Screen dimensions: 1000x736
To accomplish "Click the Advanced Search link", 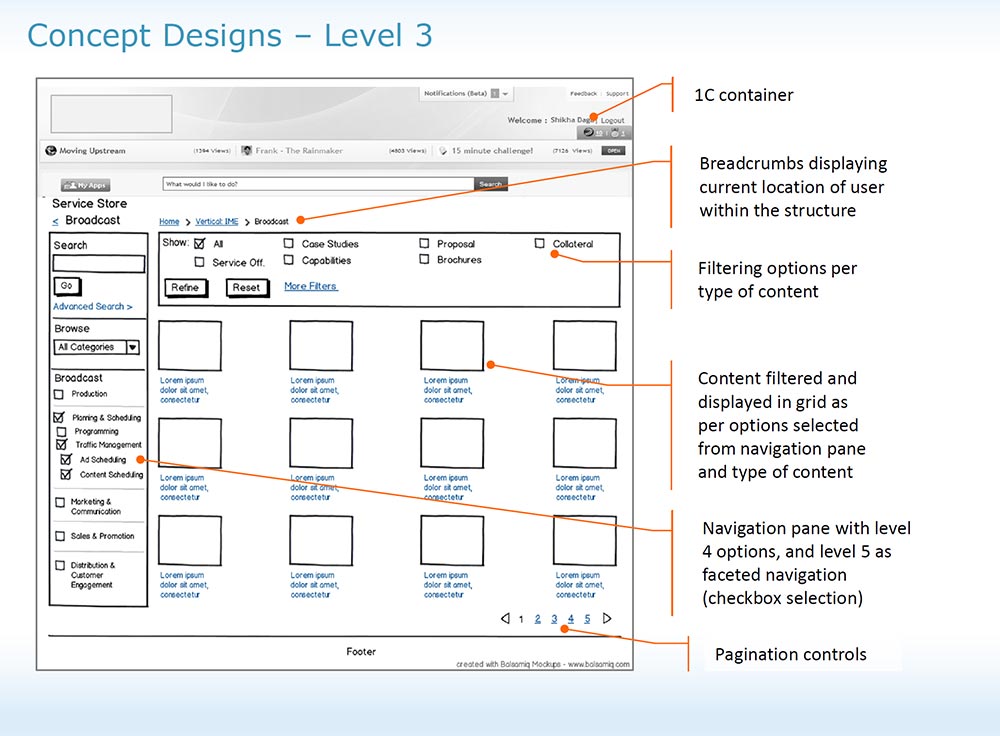I will (92, 307).
